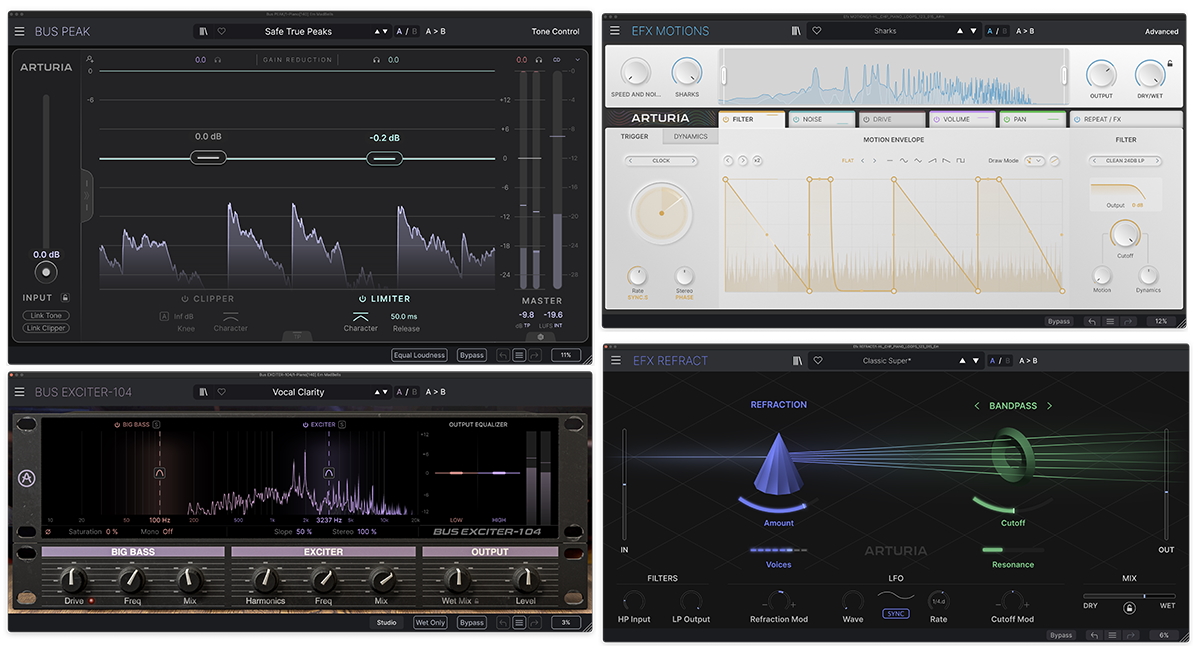Open the Clean 24dB LP filter dropdown

(1126, 160)
